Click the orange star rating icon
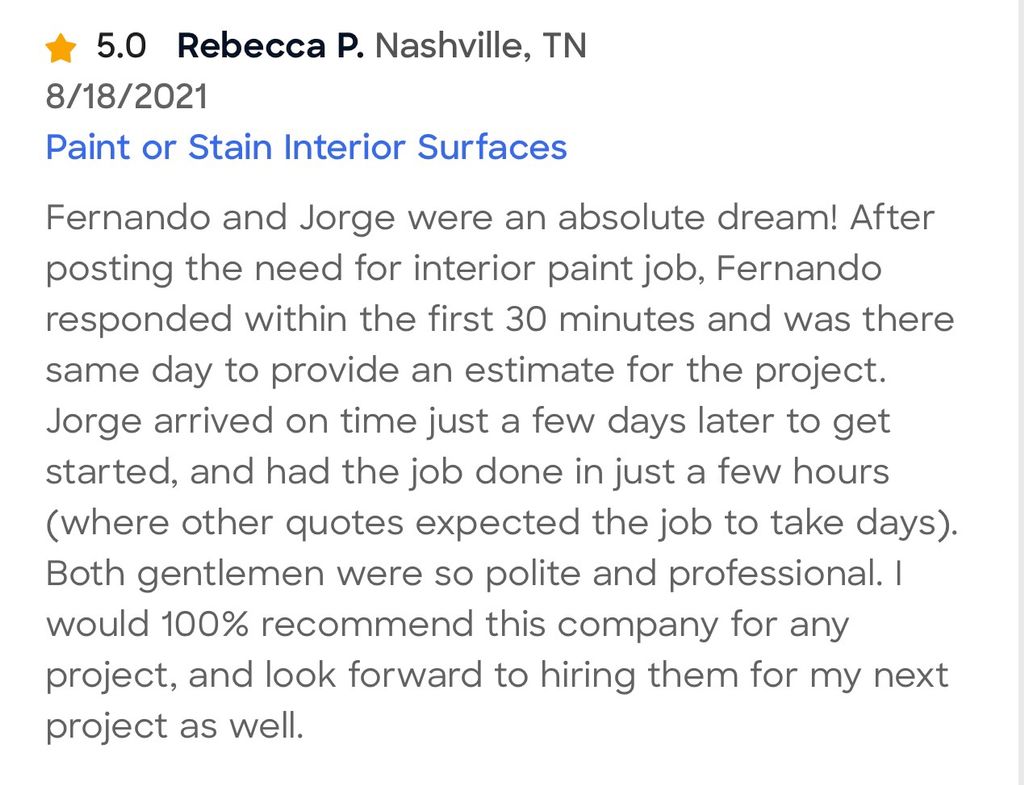The height and width of the screenshot is (785, 1024). coord(61,47)
